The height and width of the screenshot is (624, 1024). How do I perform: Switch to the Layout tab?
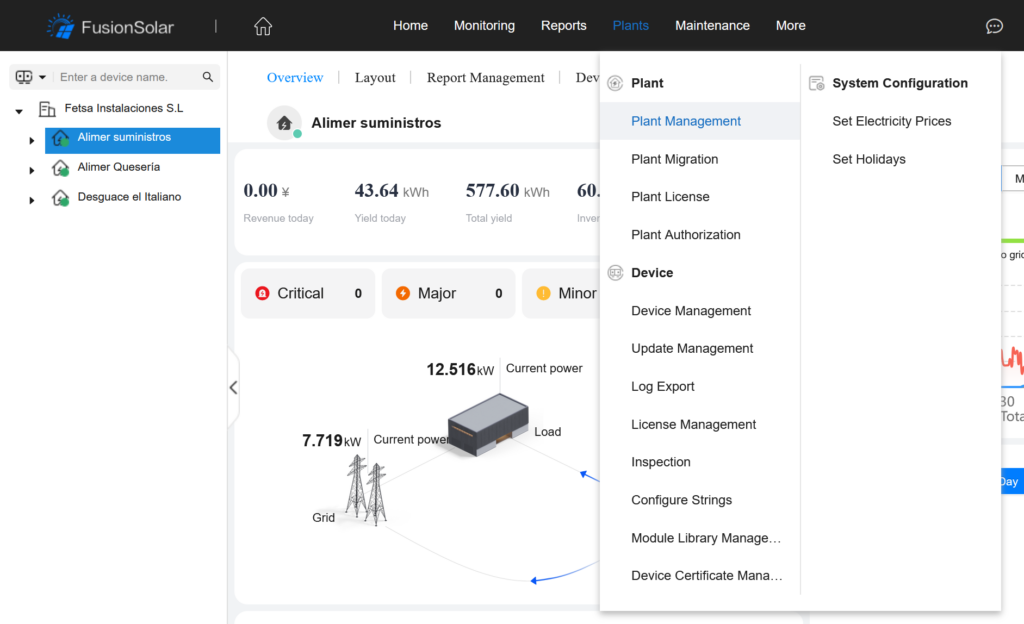click(375, 78)
